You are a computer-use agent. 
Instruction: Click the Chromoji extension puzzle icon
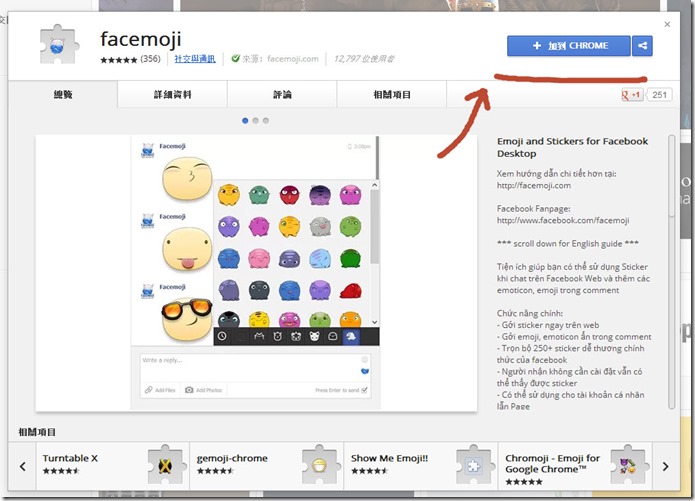[x=629, y=465]
